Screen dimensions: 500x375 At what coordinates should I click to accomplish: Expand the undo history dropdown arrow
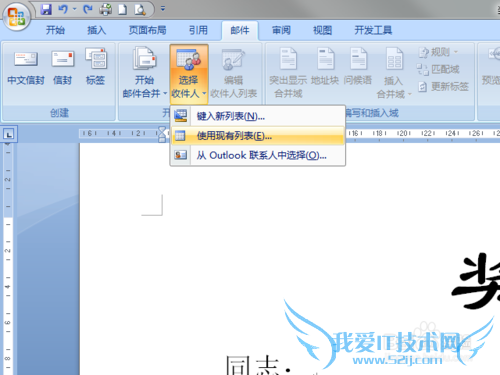point(75,9)
